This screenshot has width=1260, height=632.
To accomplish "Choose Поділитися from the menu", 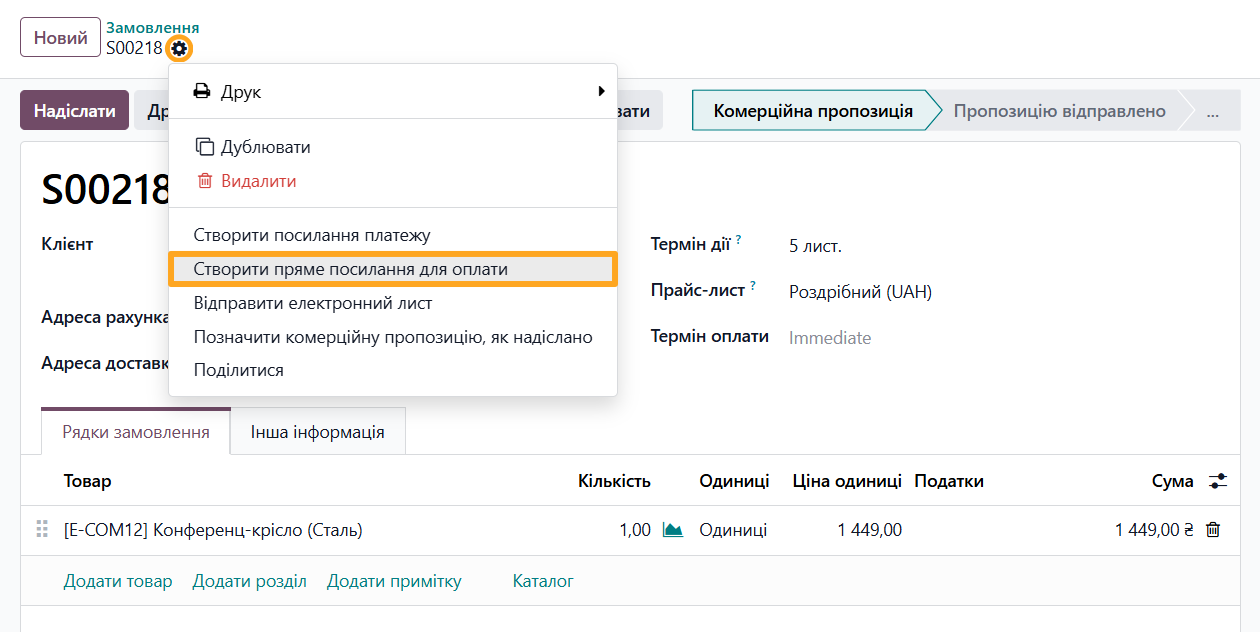I will click(x=393, y=370).
